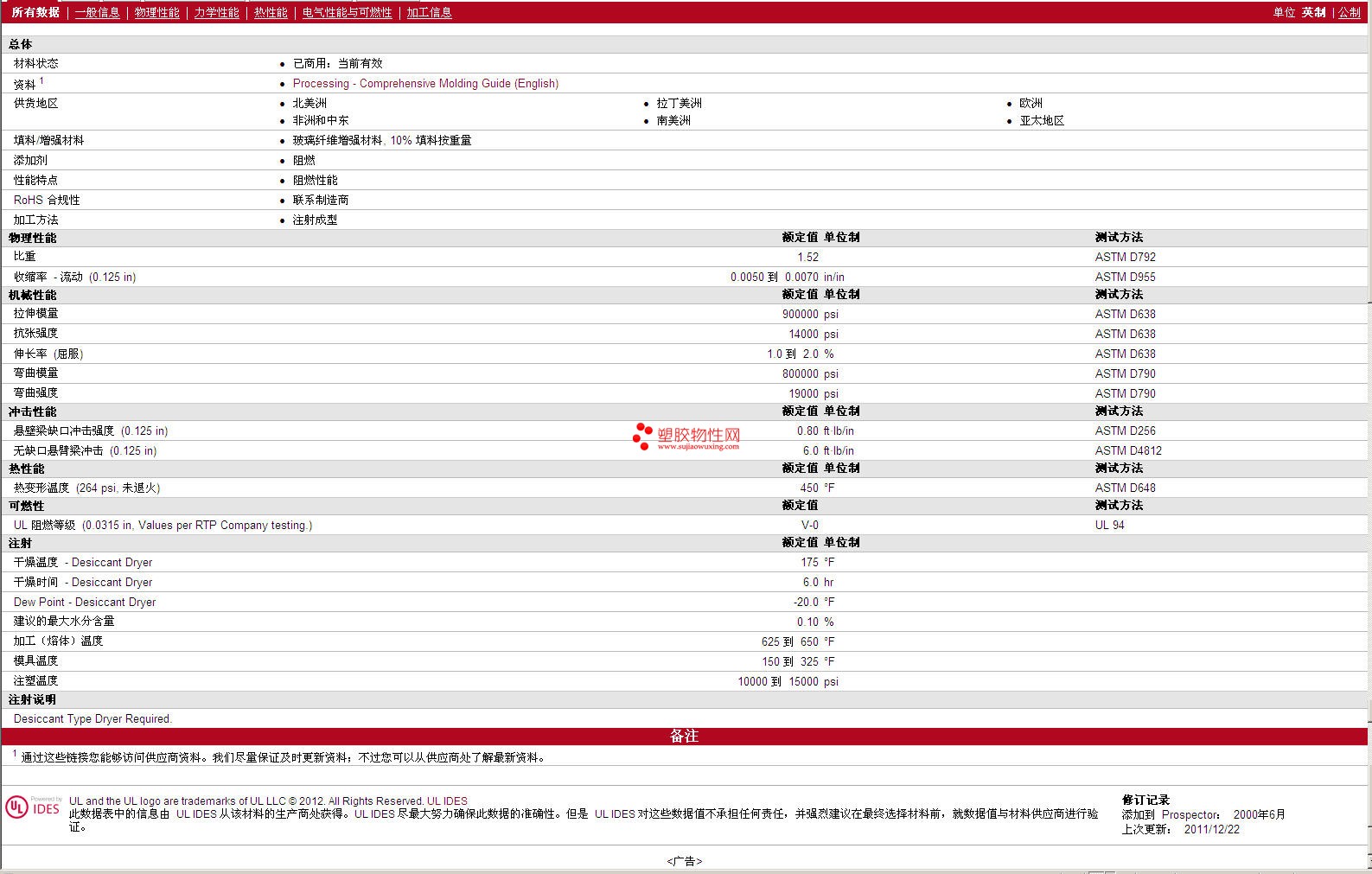The image size is (1372, 874).
Task: Click UL IDES link after Rights Reserved
Action: [447, 801]
